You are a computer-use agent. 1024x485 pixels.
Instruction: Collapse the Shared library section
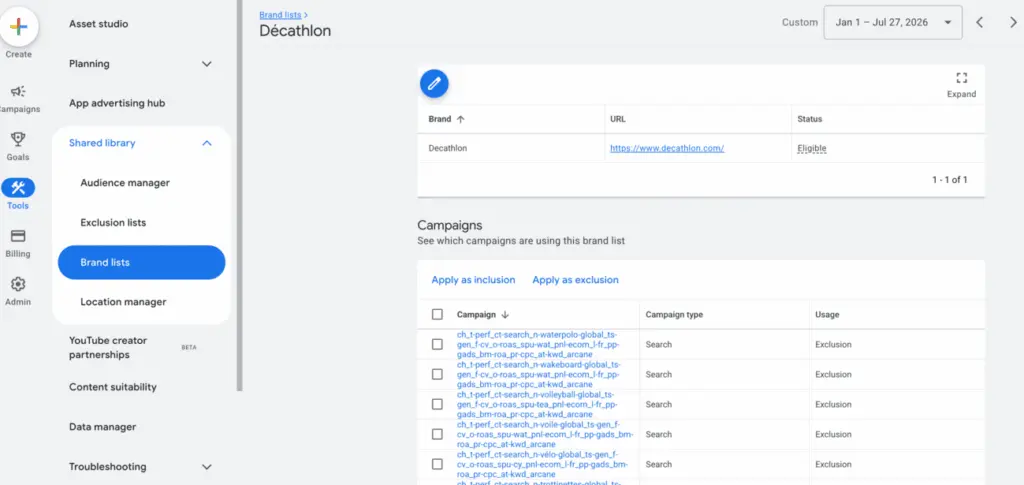[206, 143]
